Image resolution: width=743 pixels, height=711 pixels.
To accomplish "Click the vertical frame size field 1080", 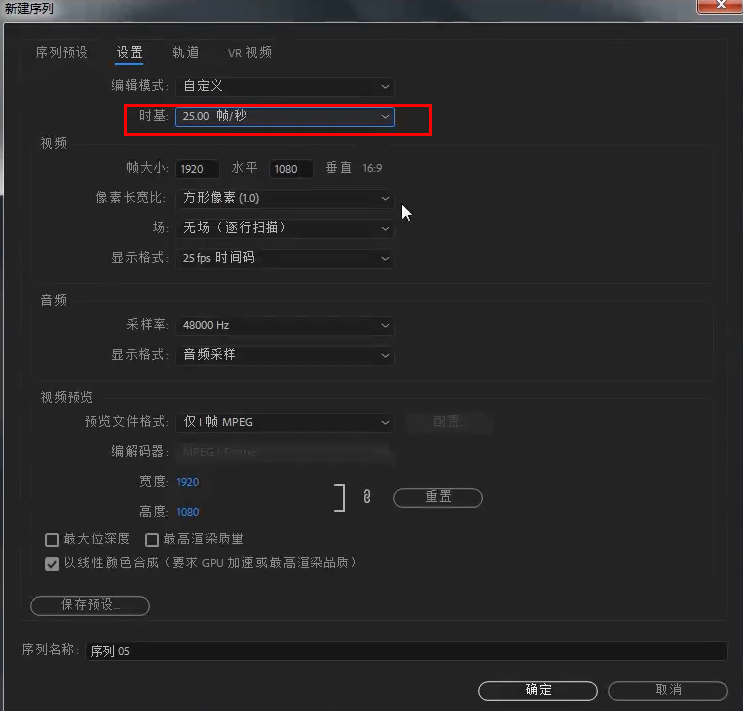I will 291,169.
